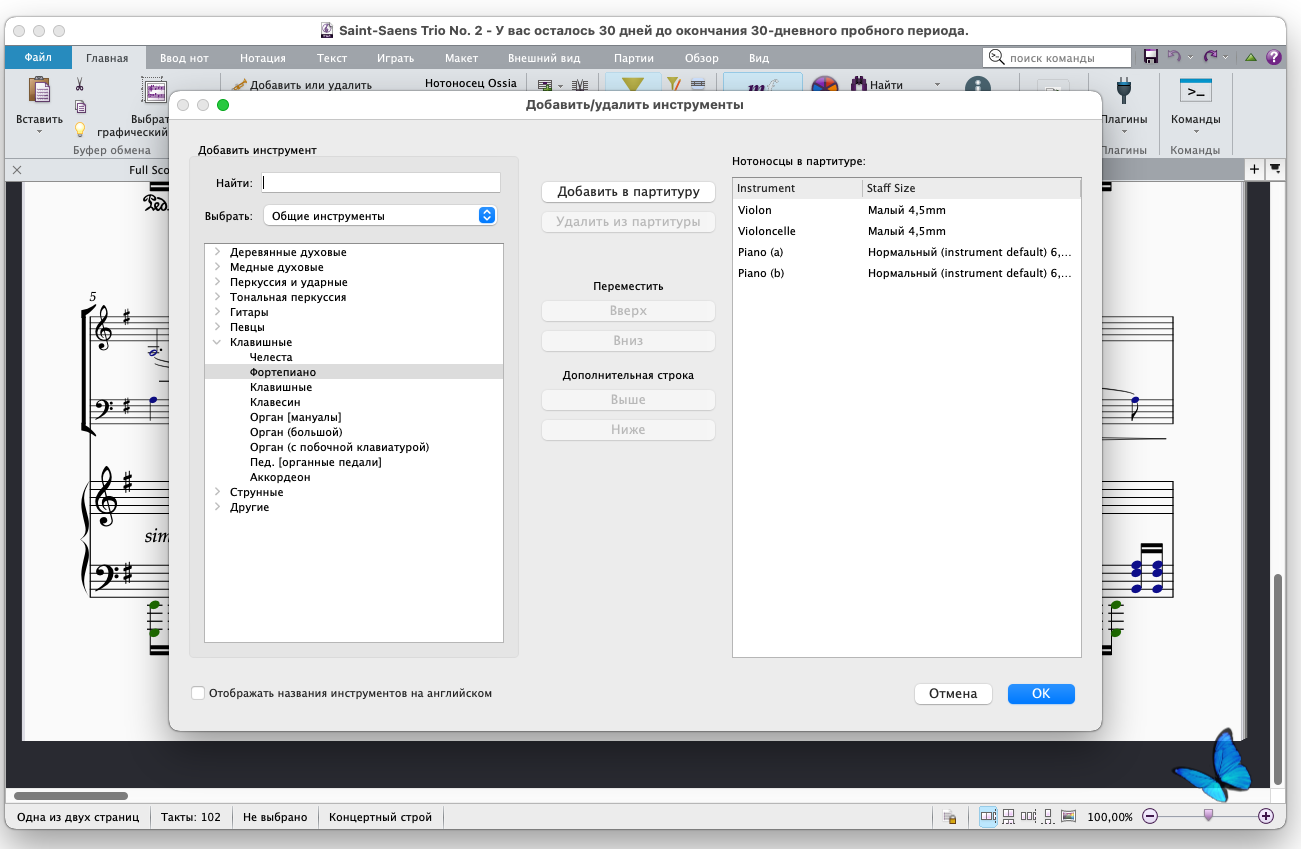Click the binoculars Find (Найти) icon

point(858,86)
